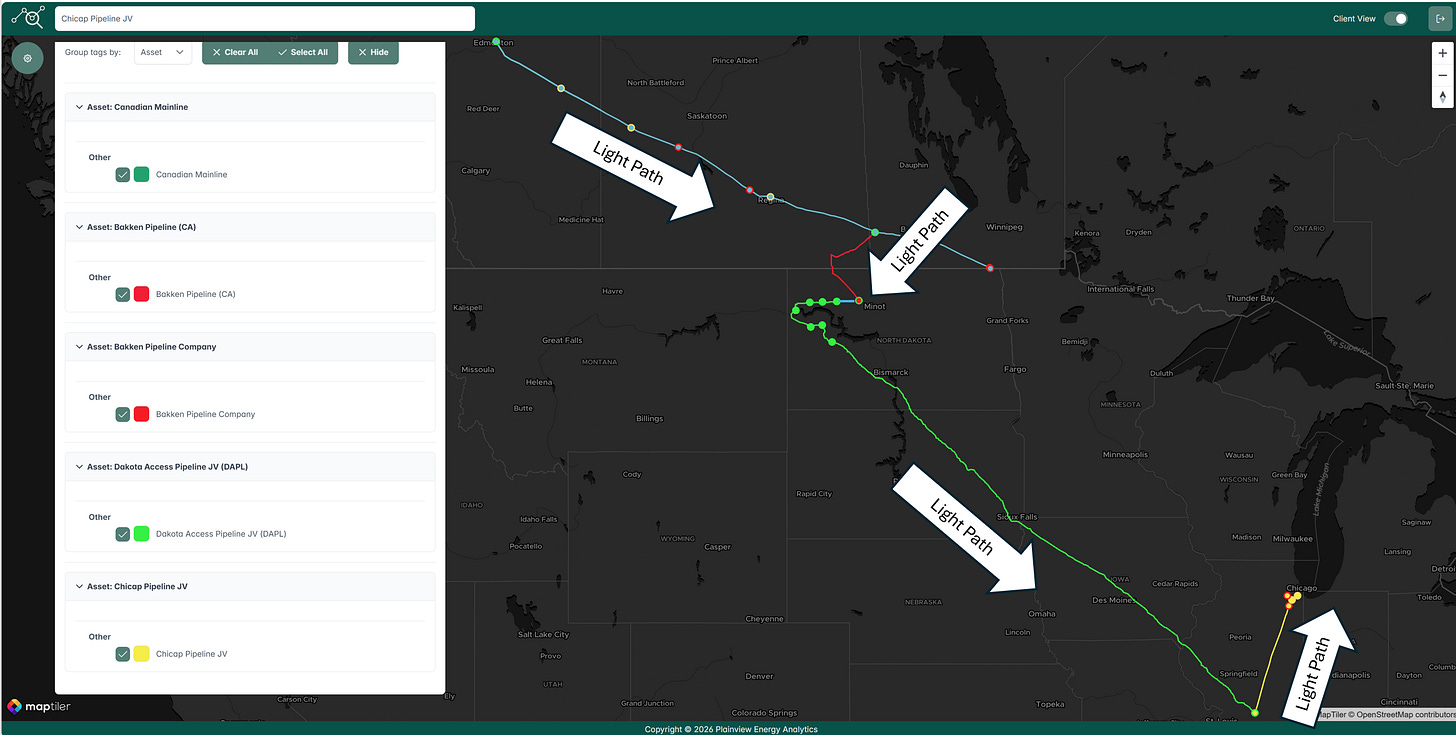The height and width of the screenshot is (735, 1456).
Task: Open the Group tags by Asset dropdown
Action: 163,52
